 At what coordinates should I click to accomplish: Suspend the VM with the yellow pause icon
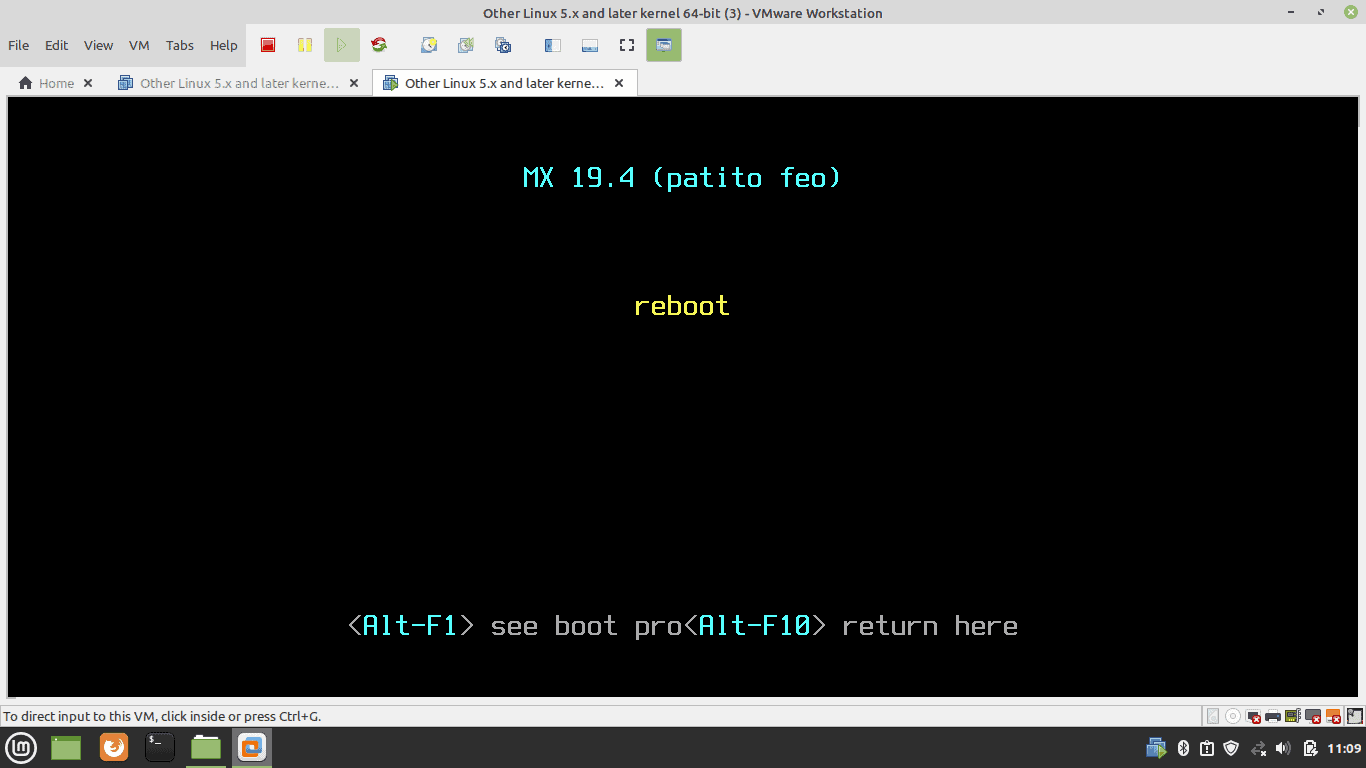click(305, 45)
